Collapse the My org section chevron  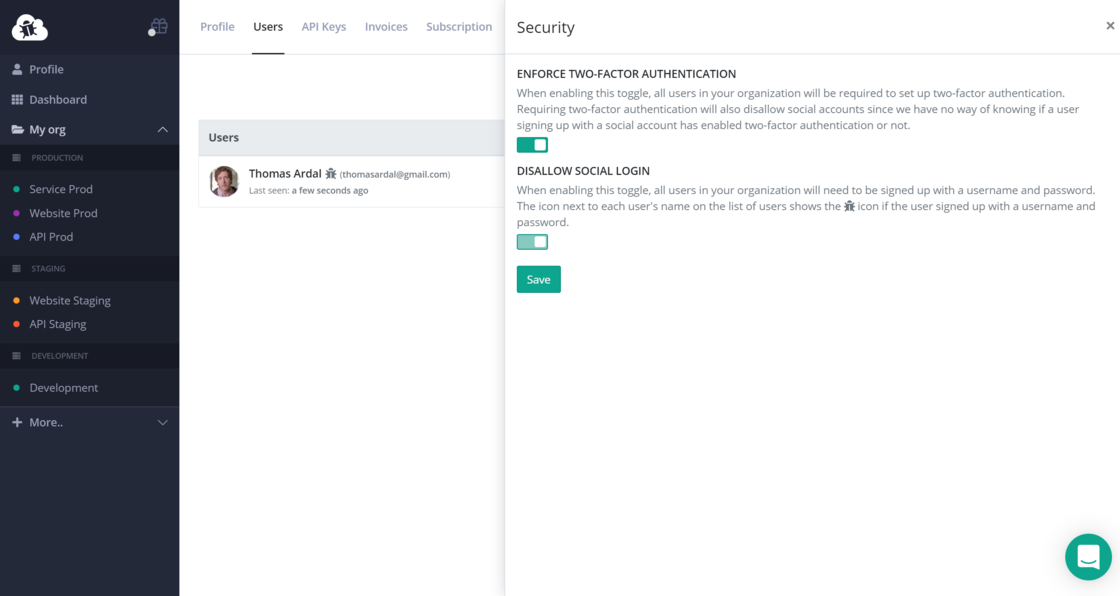tap(163, 129)
